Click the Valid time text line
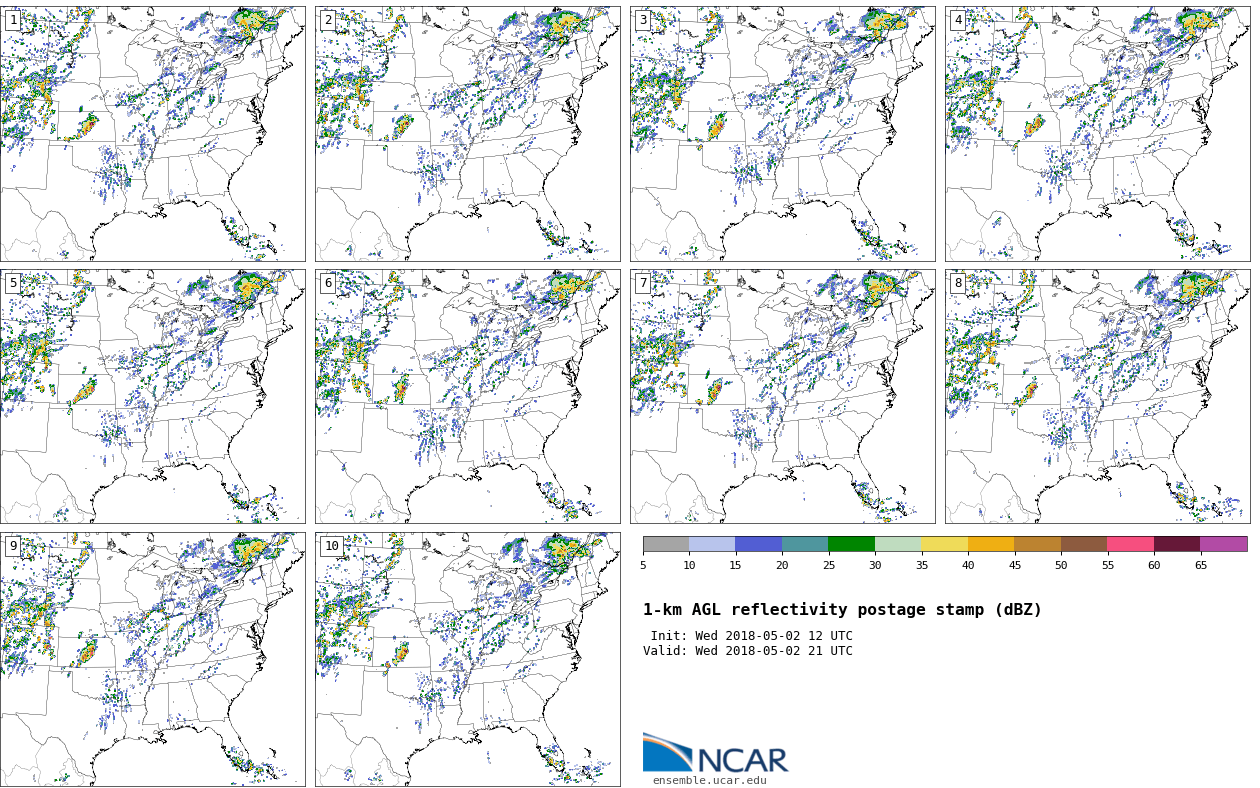Image resolution: width=1260 pixels, height=788 pixels. click(x=748, y=651)
